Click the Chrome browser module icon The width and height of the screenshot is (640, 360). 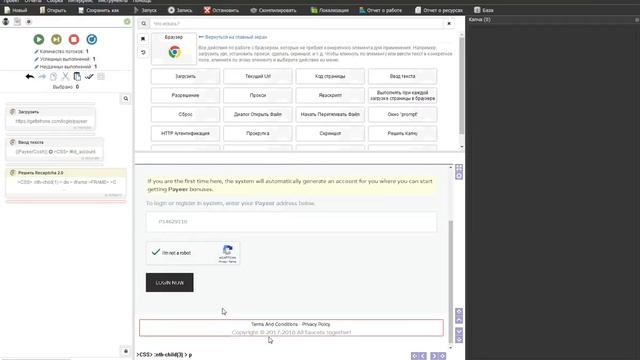click(174, 52)
